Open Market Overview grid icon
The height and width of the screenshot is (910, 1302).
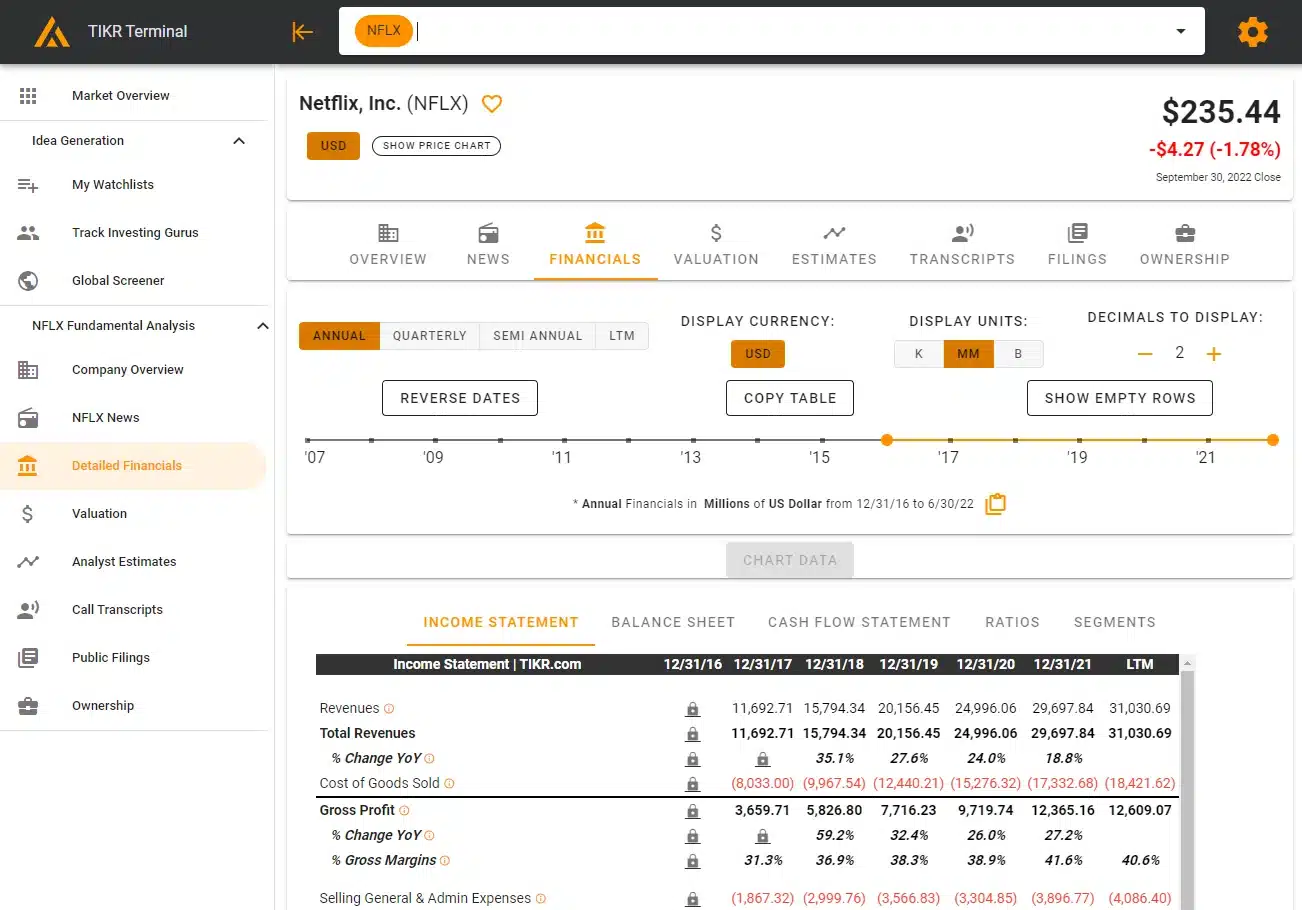pos(28,96)
